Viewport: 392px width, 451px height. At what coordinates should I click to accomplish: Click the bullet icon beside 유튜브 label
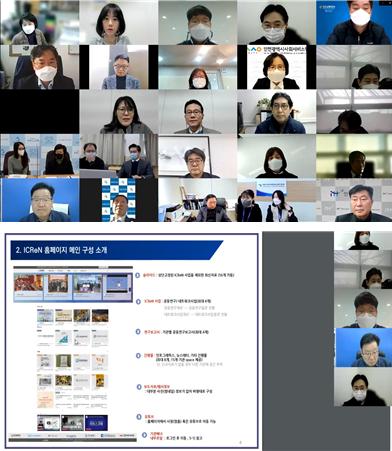pyautogui.click(x=139, y=417)
